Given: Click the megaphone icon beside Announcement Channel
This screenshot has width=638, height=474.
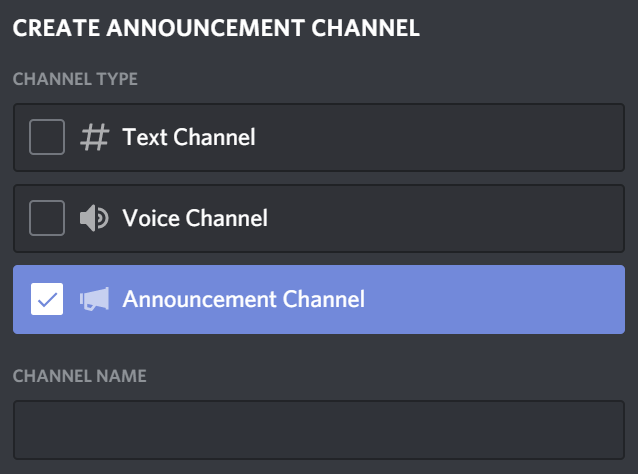Looking at the screenshot, I should click(x=94, y=298).
